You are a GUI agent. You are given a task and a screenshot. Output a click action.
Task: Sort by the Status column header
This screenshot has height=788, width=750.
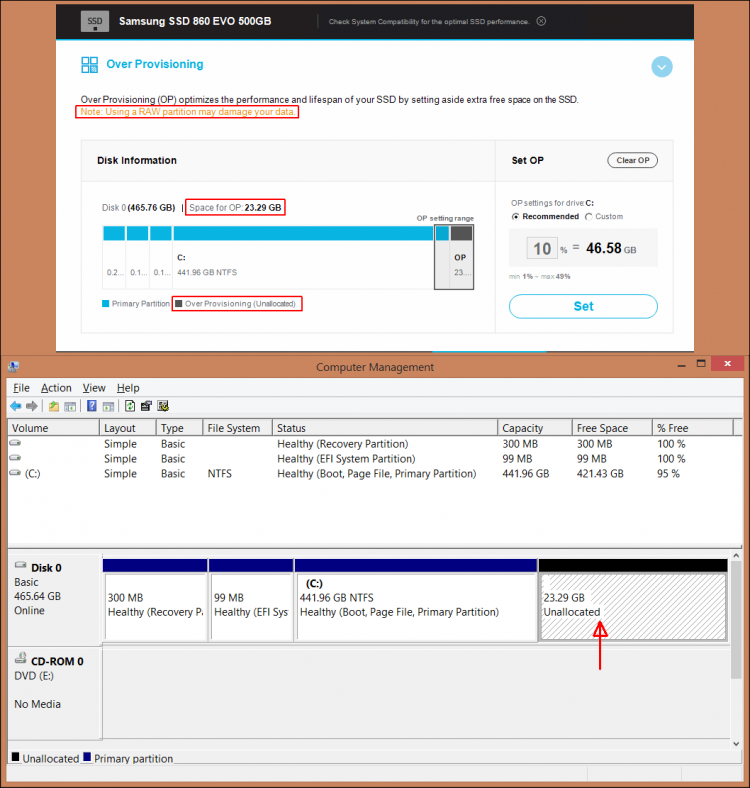point(385,428)
